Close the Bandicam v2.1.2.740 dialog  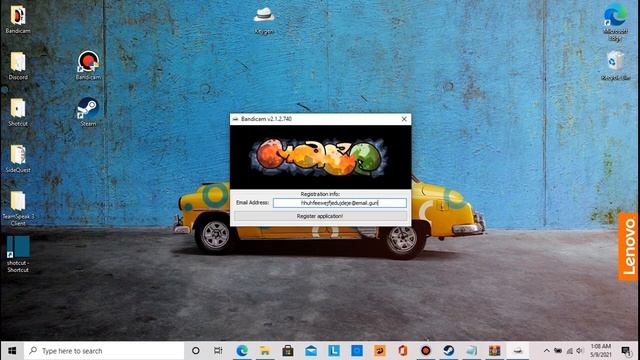[404, 119]
